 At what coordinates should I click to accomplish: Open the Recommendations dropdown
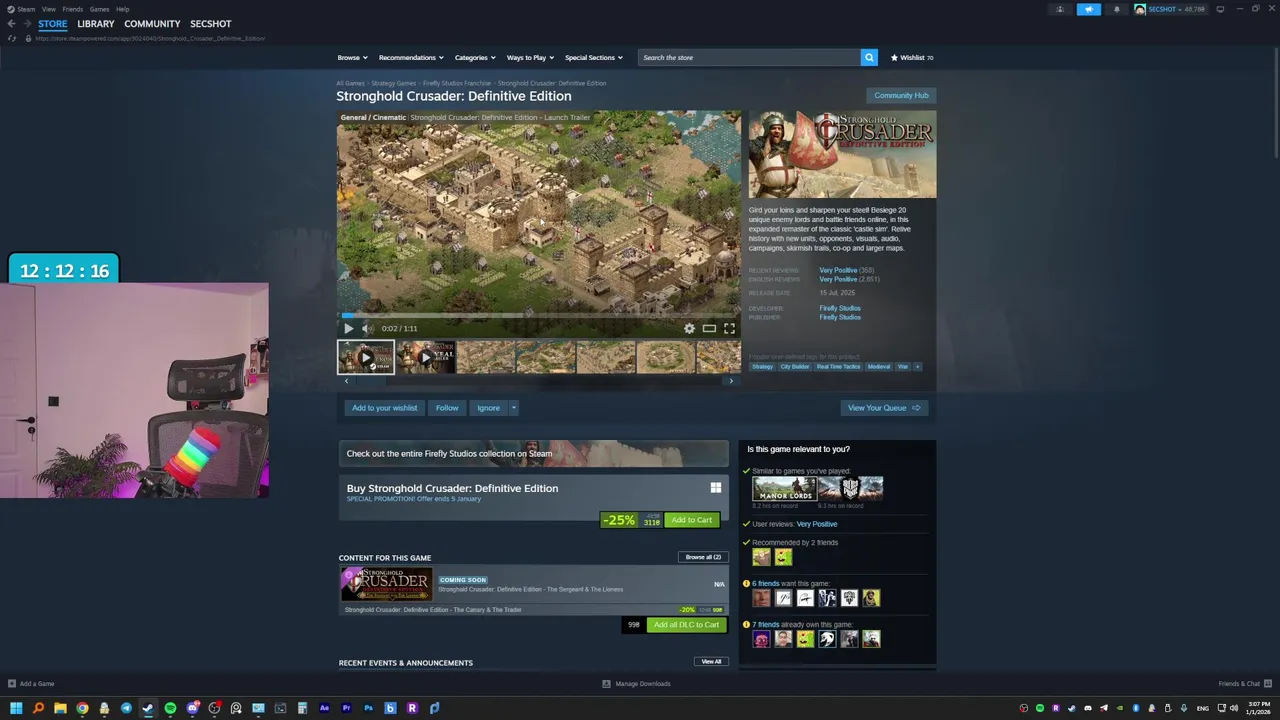point(411,57)
